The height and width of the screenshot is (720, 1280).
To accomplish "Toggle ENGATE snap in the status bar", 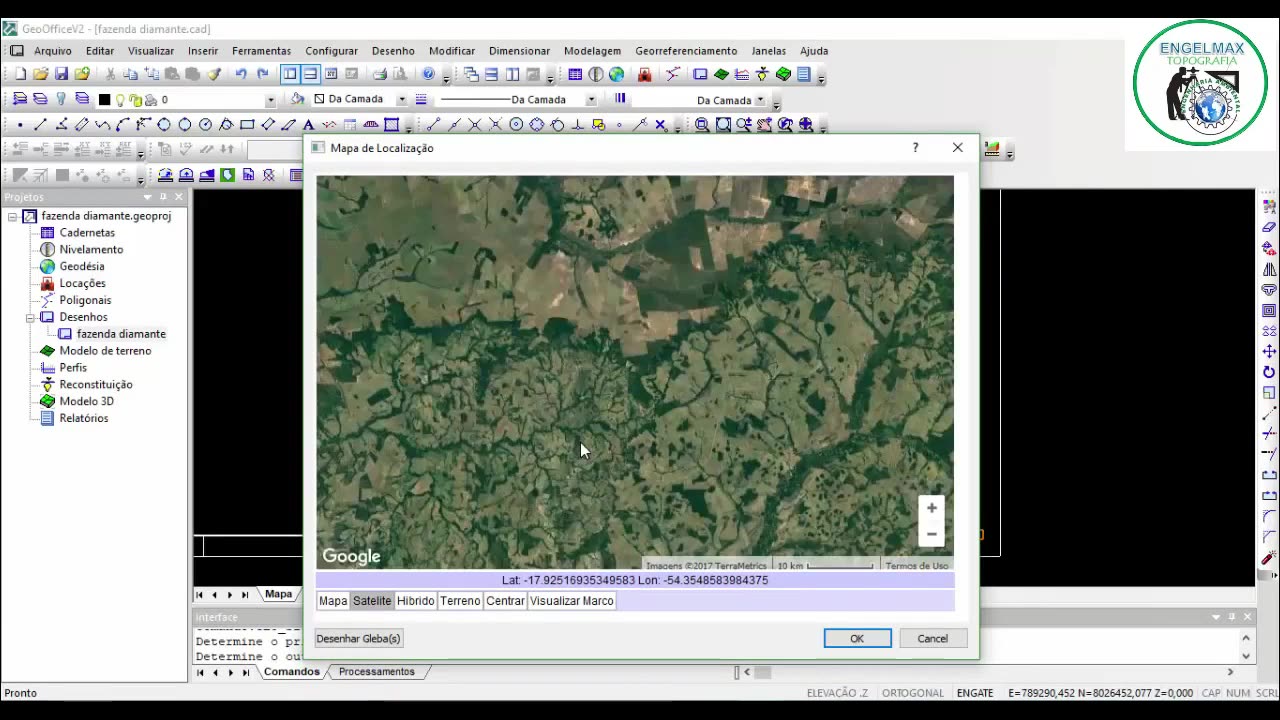I will (x=975, y=693).
